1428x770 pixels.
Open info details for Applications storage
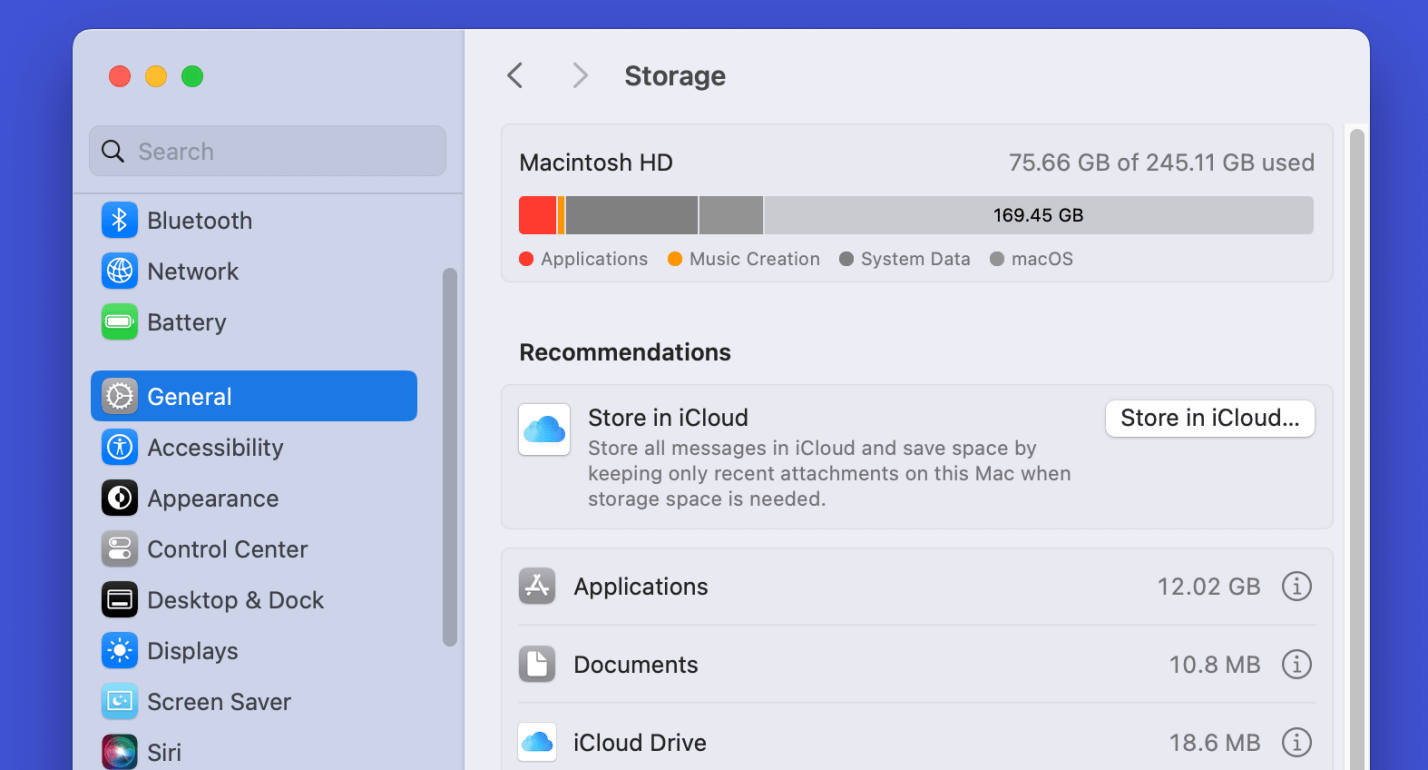[1296, 586]
